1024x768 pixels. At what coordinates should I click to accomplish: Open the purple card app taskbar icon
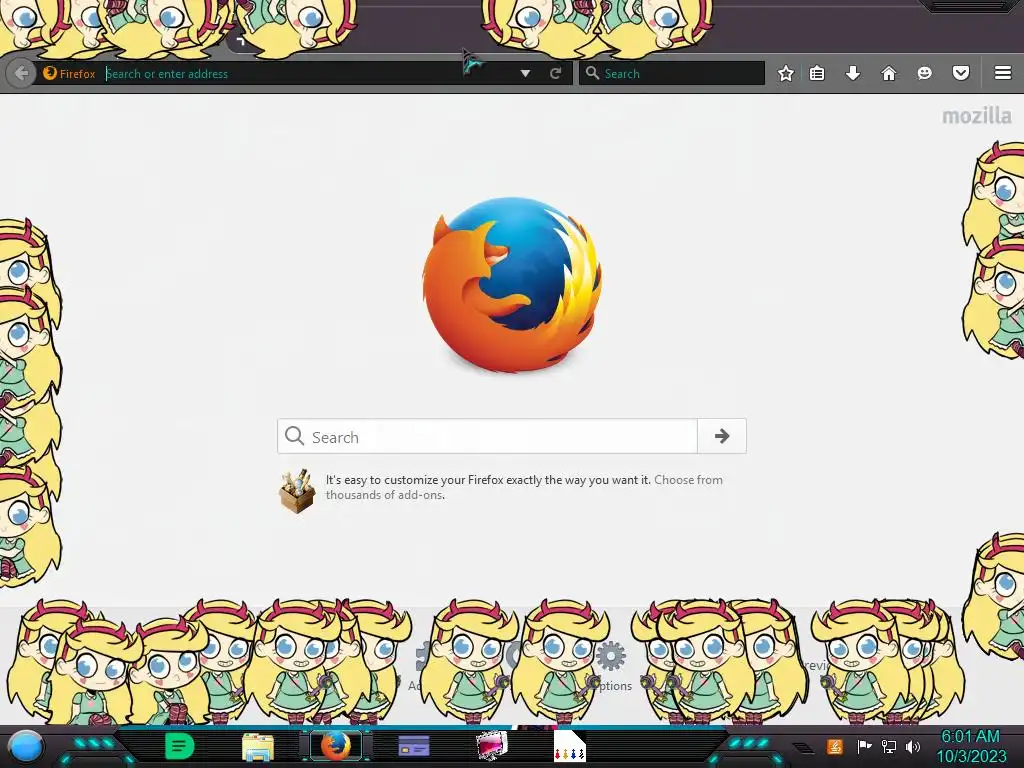(413, 746)
